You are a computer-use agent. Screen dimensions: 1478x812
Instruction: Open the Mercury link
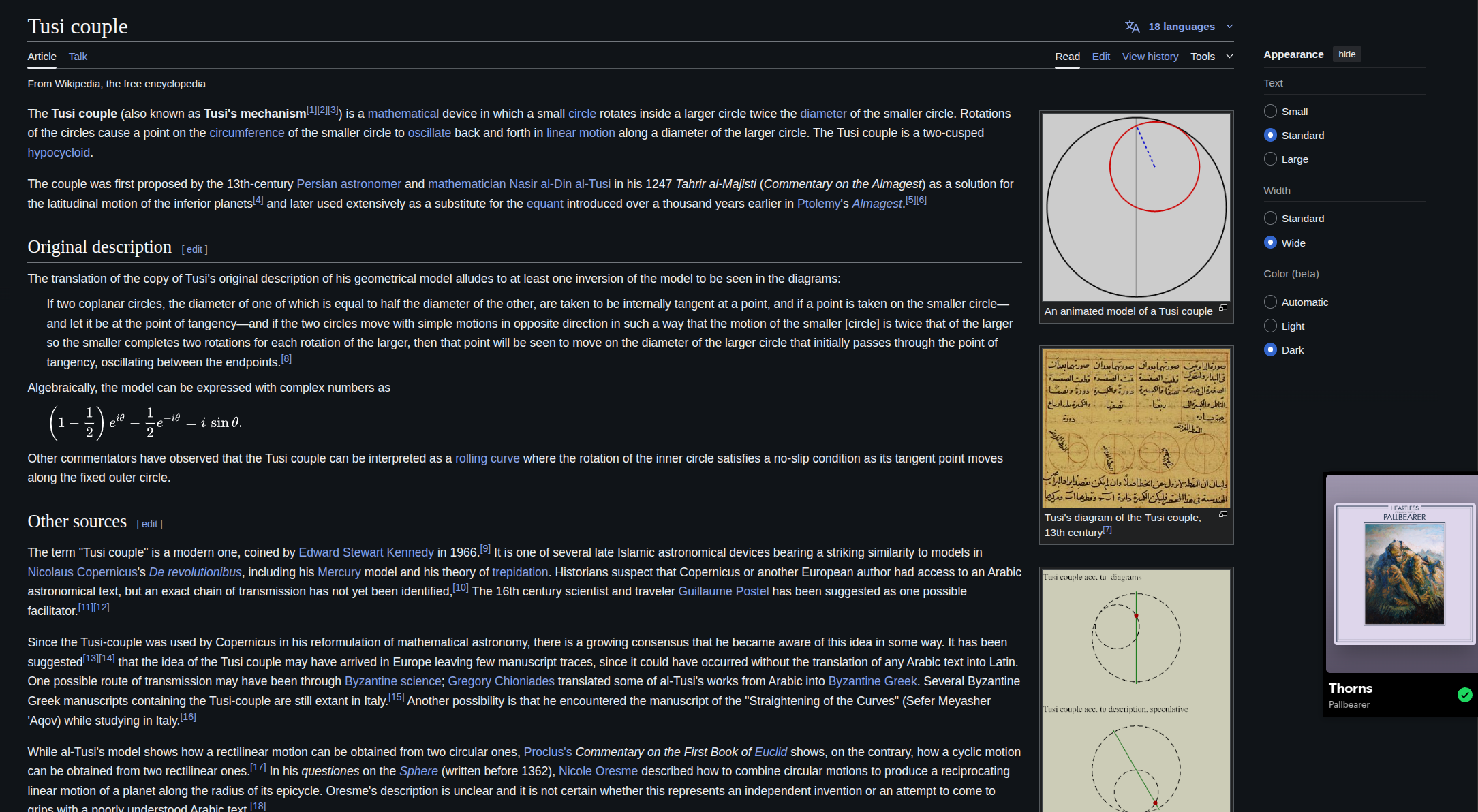(339, 572)
